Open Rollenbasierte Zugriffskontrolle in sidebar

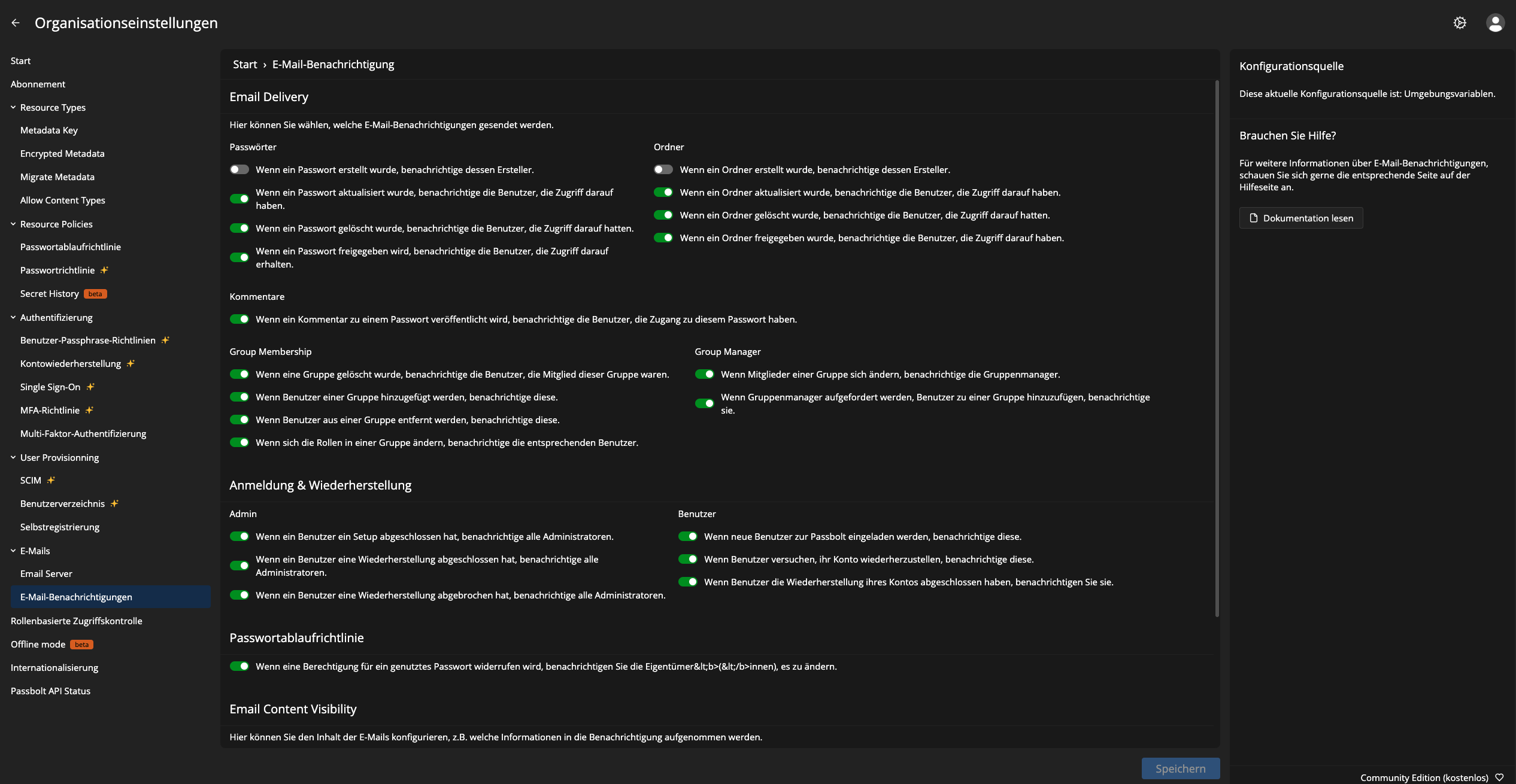(x=77, y=621)
